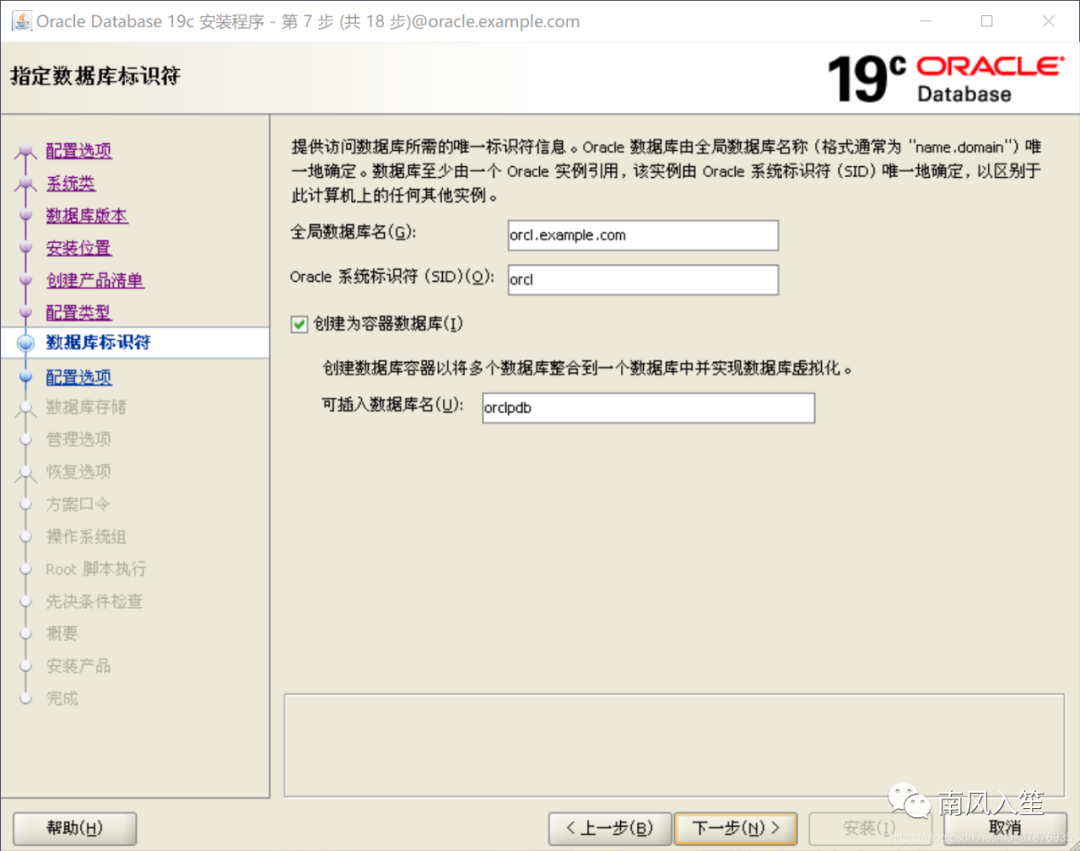Go back with 上一步(B) button

(x=610, y=828)
